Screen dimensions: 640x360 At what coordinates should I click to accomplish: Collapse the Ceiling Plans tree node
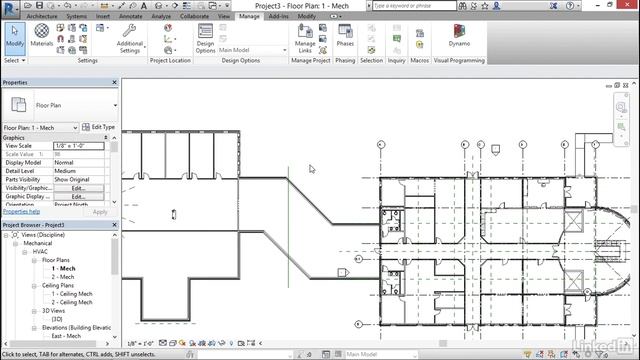pos(34,286)
